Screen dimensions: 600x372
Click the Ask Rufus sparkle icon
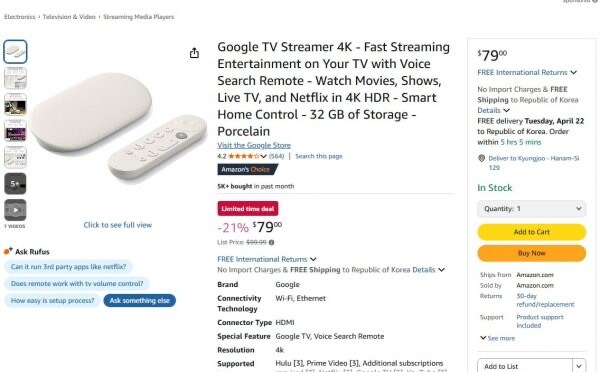[8, 251]
